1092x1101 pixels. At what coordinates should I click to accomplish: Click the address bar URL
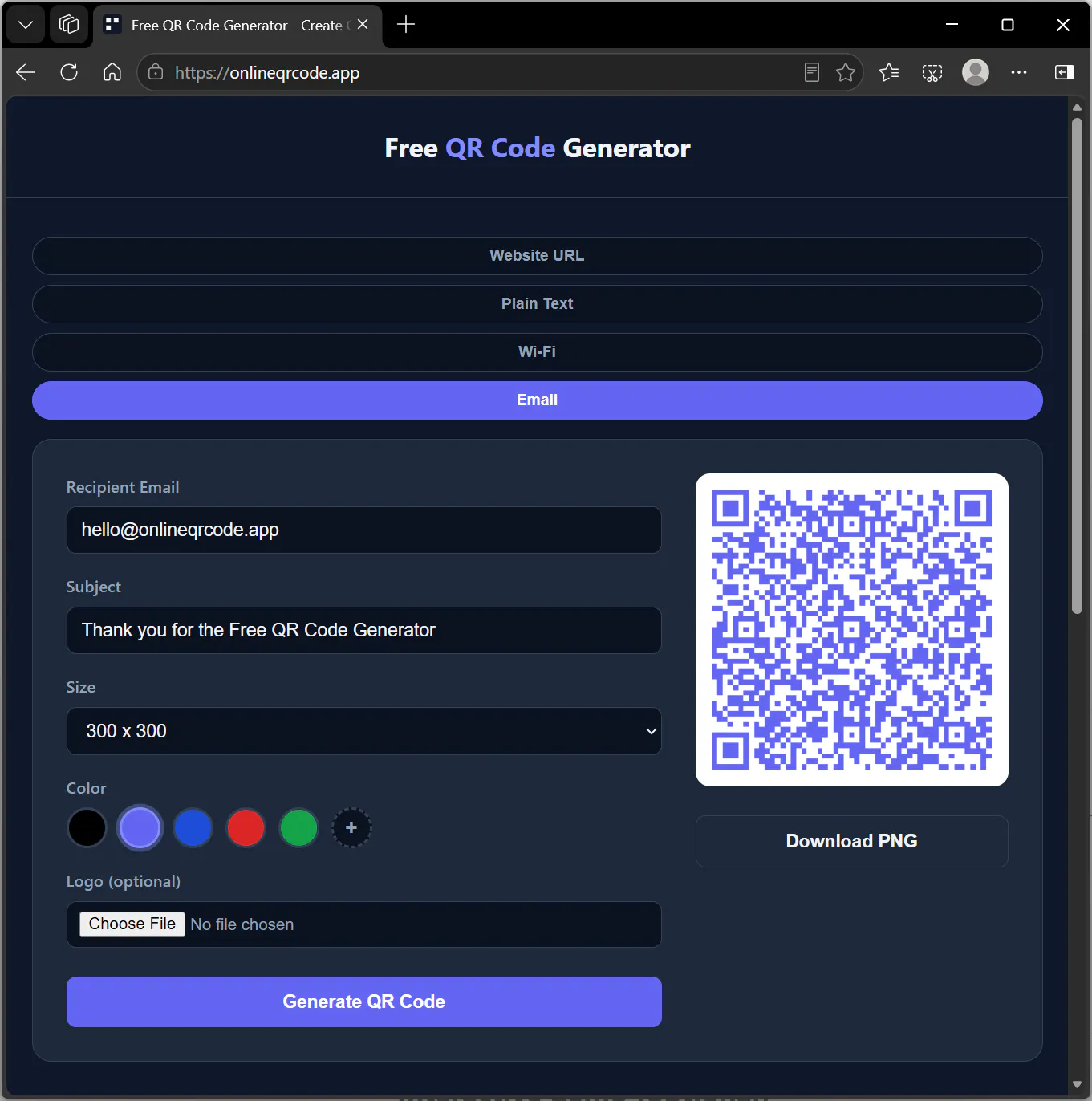pyautogui.click(x=267, y=72)
